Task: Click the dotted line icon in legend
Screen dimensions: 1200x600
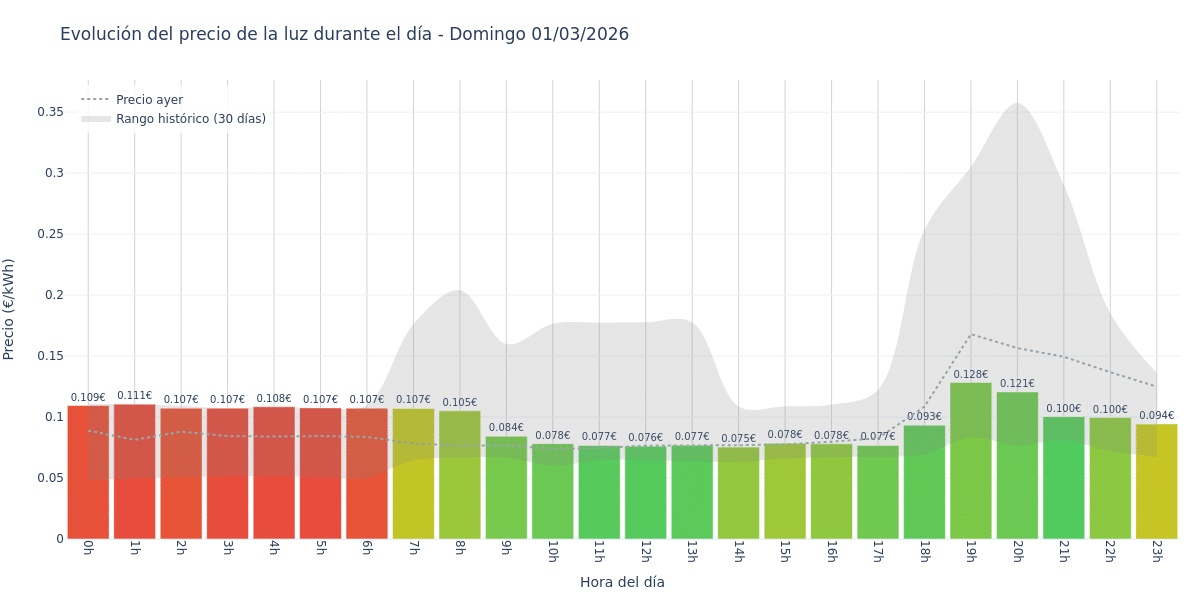Action: click(96, 100)
